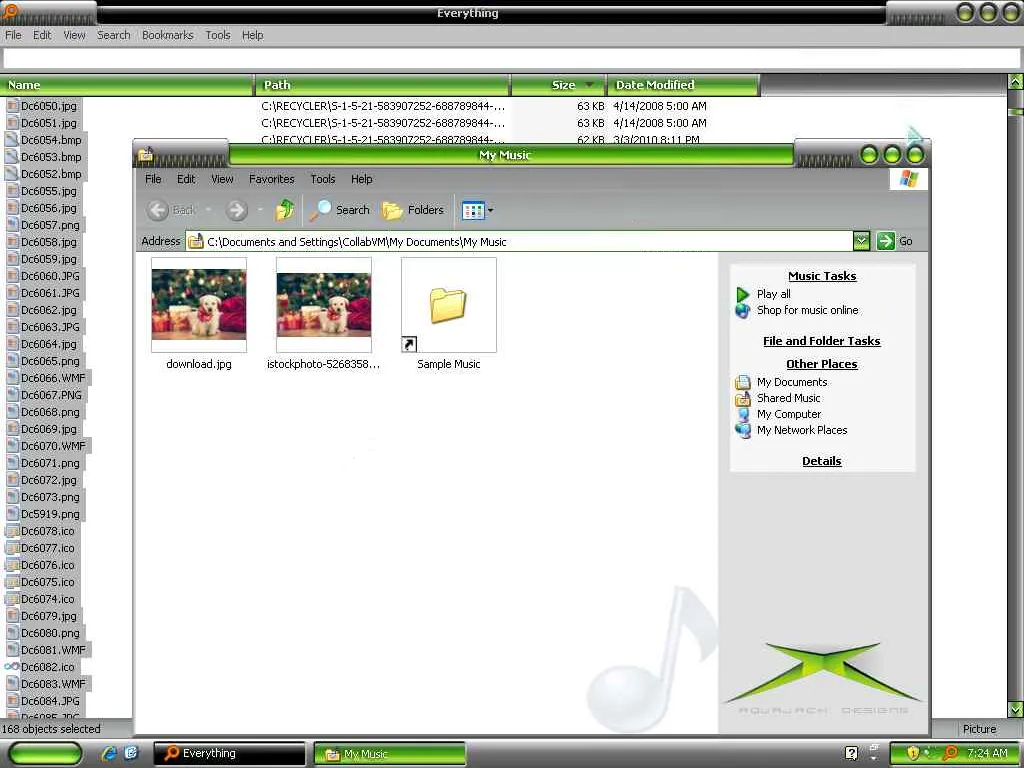Click the Back arrow in My Music
1024x768 pixels.
pos(170,210)
